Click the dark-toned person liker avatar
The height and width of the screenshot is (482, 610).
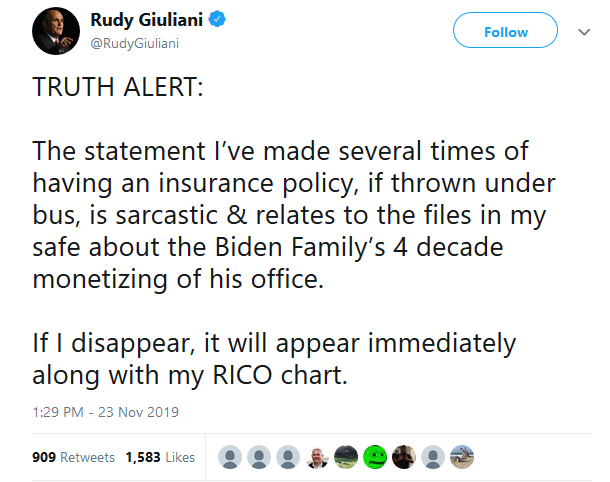point(404,457)
